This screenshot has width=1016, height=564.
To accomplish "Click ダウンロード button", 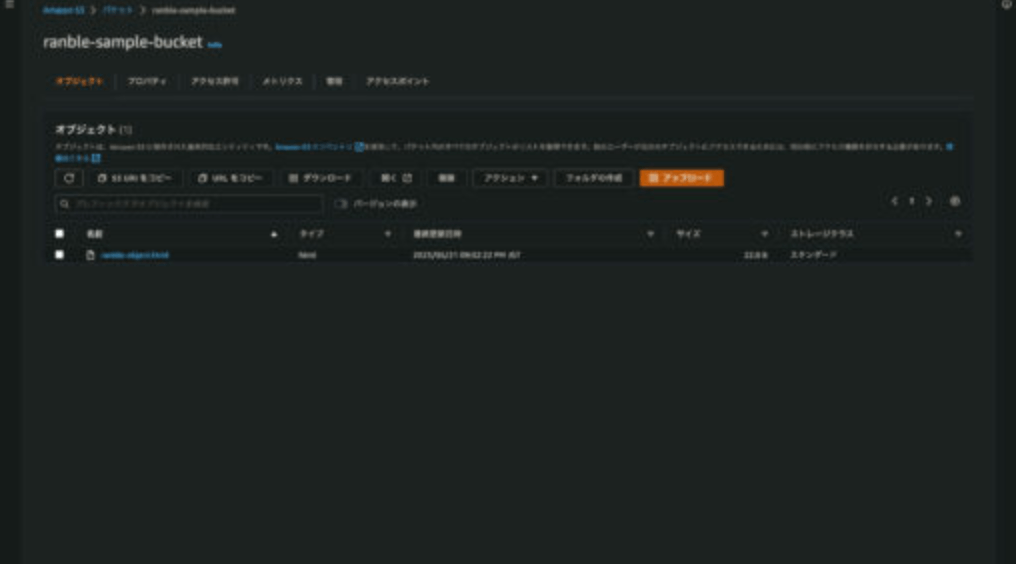I will click(x=320, y=178).
